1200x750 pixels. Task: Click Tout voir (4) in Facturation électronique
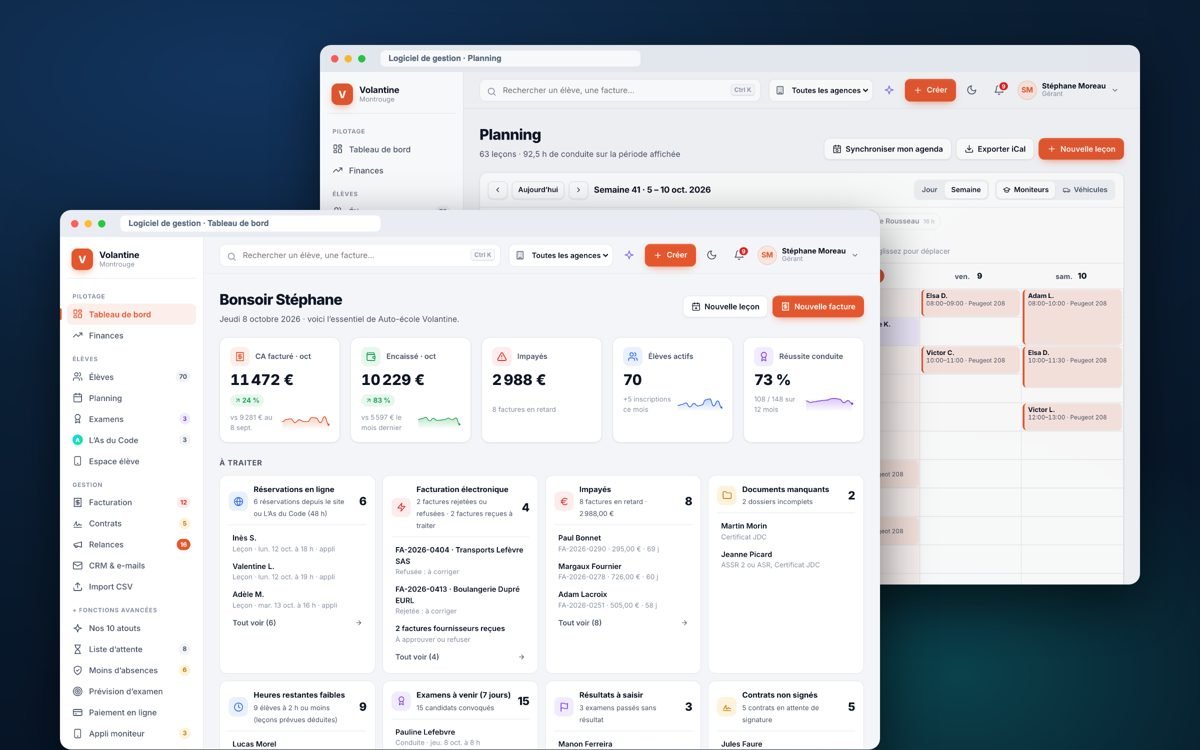point(460,656)
